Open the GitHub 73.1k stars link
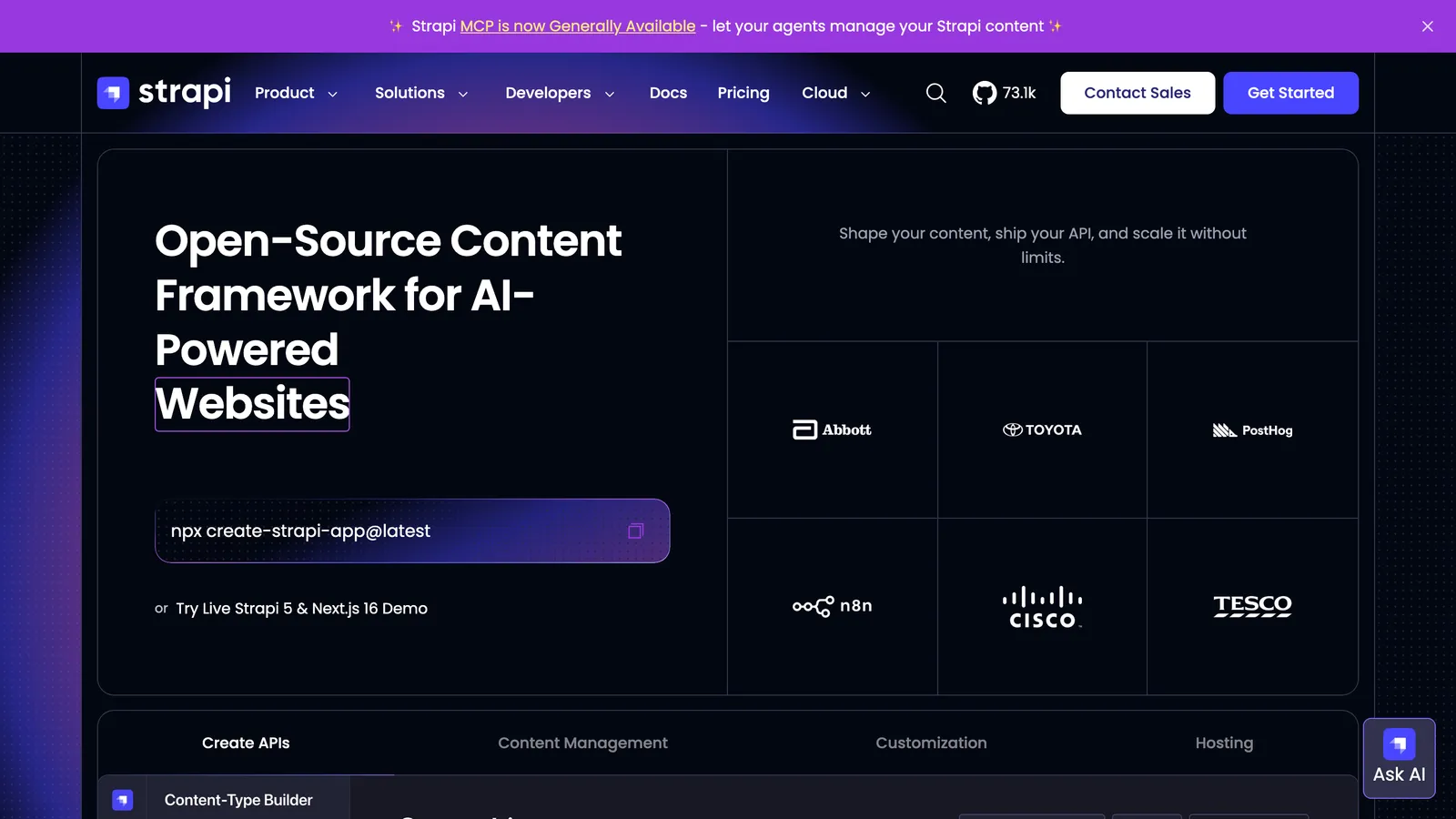 (x=1004, y=93)
